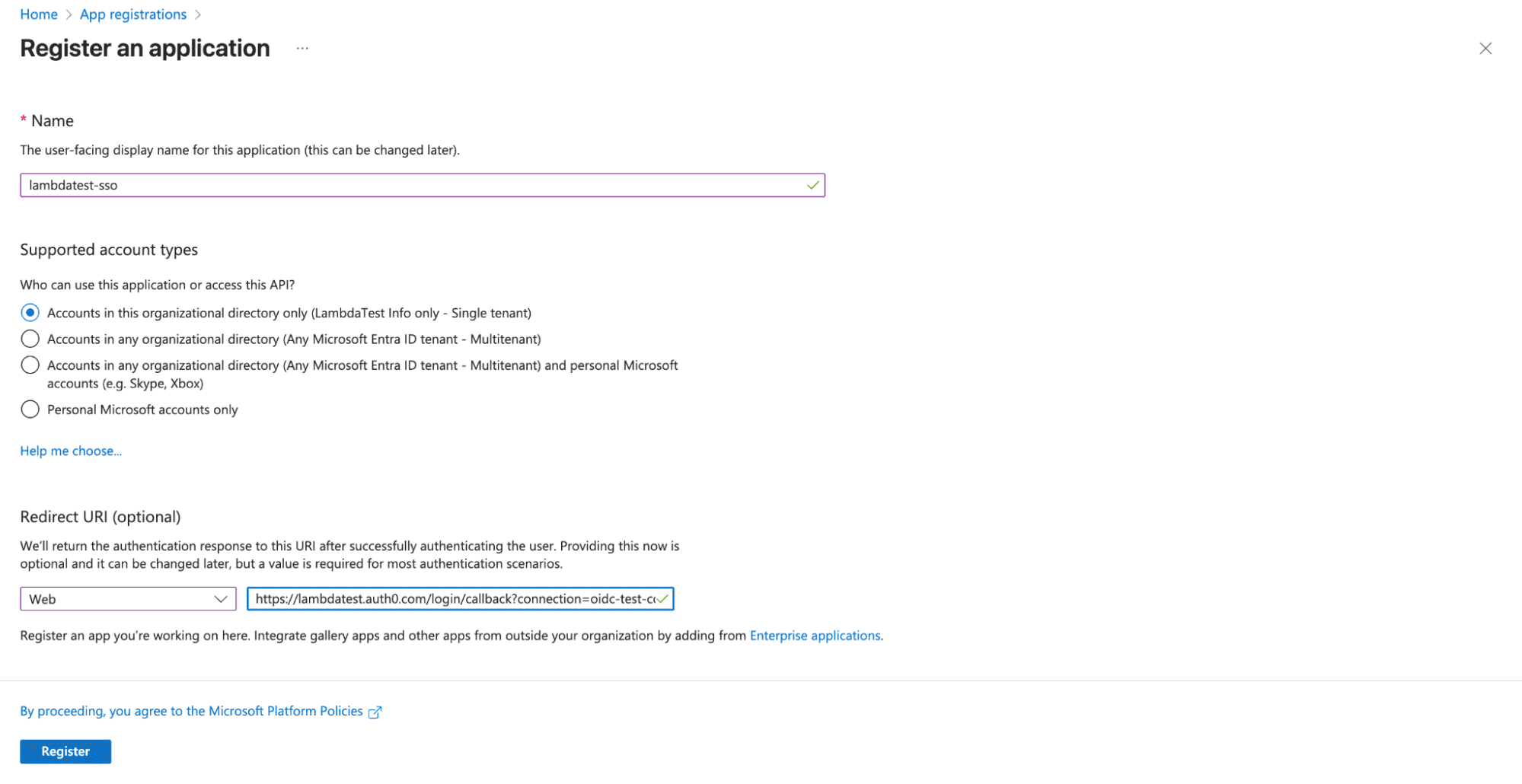Click the ellipsis beside "Register an application" title

click(302, 48)
